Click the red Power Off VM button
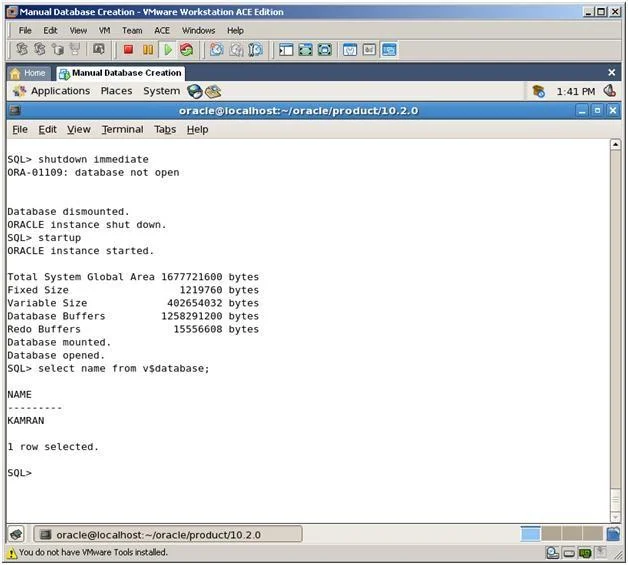 pyautogui.click(x=128, y=50)
